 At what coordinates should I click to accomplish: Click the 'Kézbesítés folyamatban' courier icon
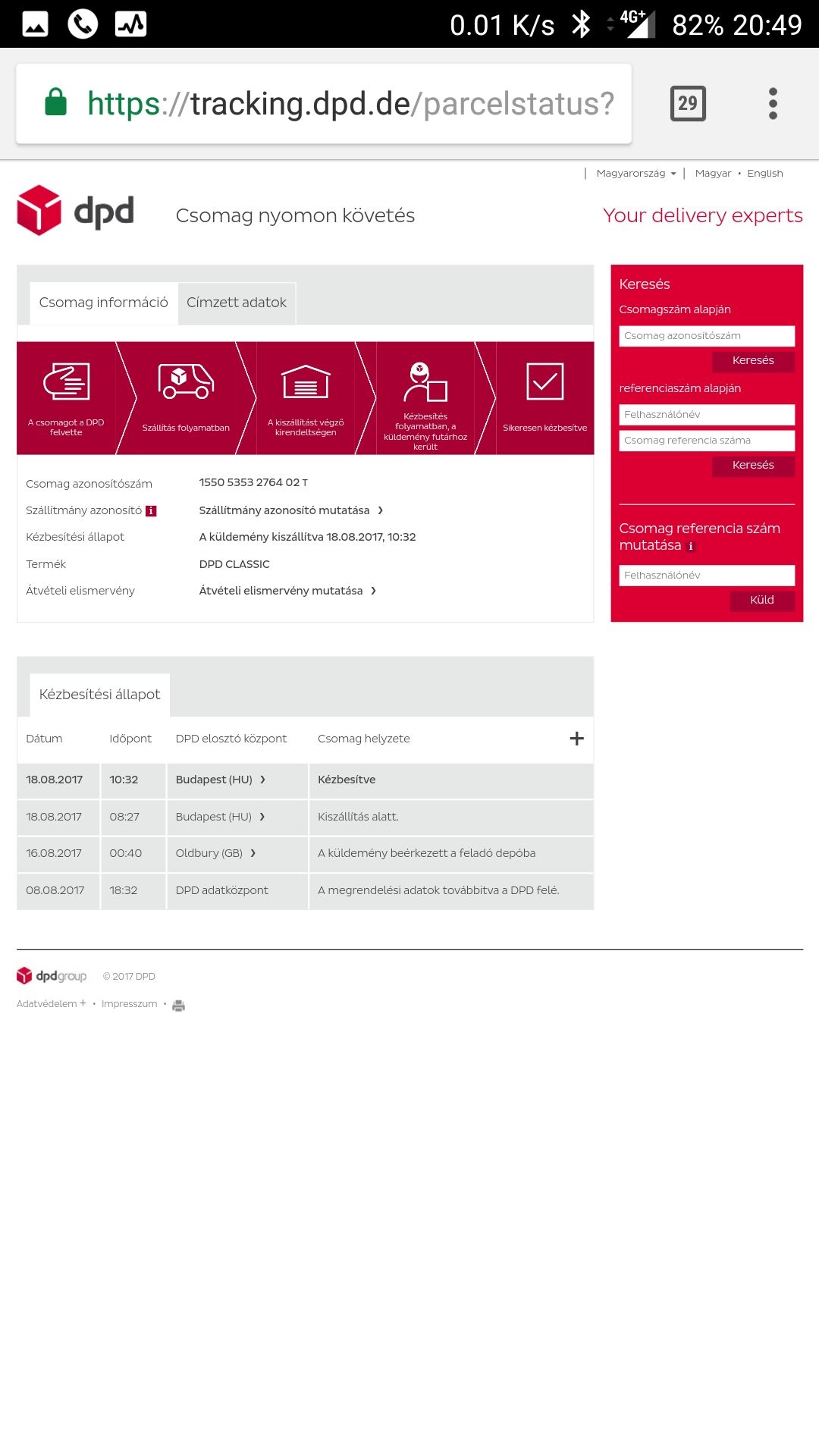pyautogui.click(x=425, y=381)
